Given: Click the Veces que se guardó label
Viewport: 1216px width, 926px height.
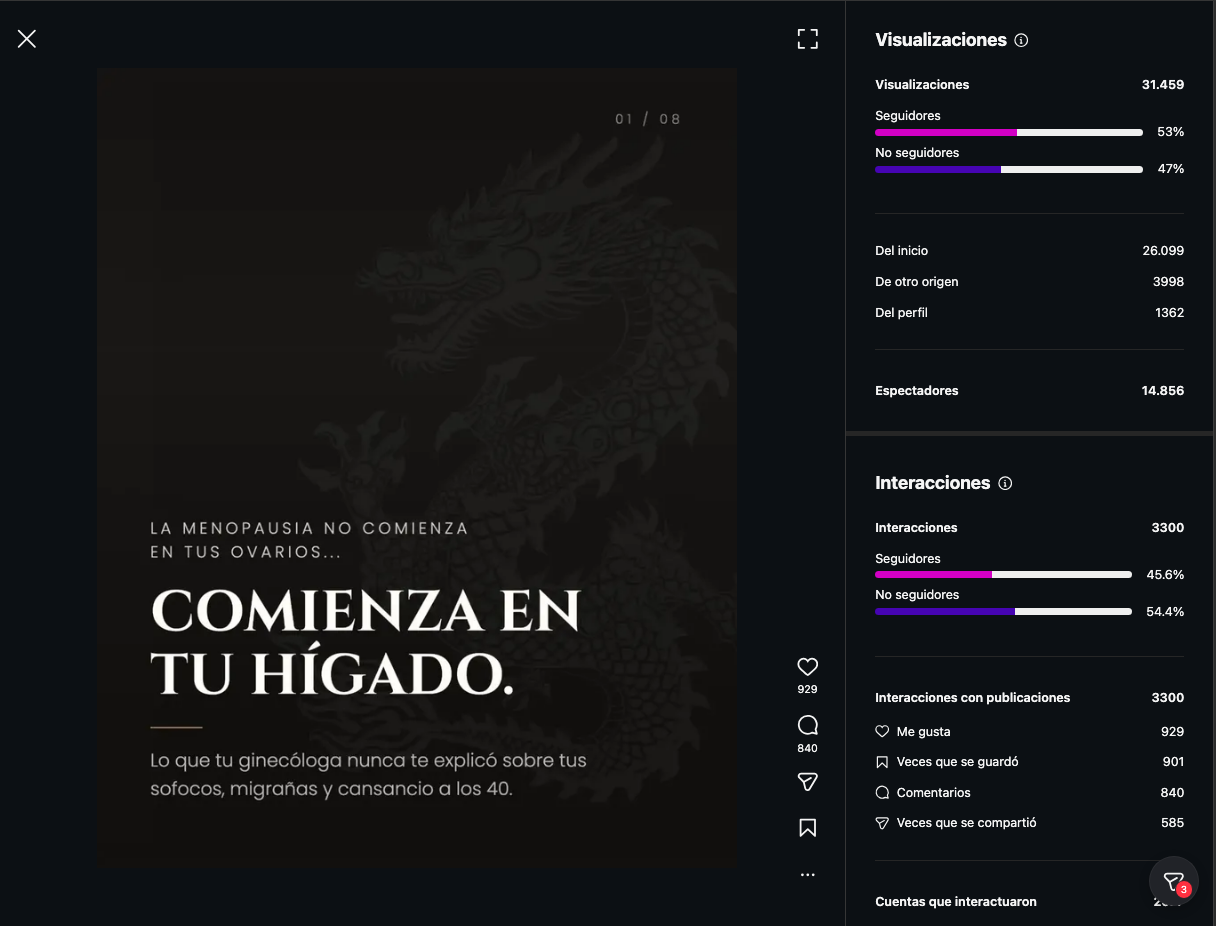Looking at the screenshot, I should click(x=958, y=762).
